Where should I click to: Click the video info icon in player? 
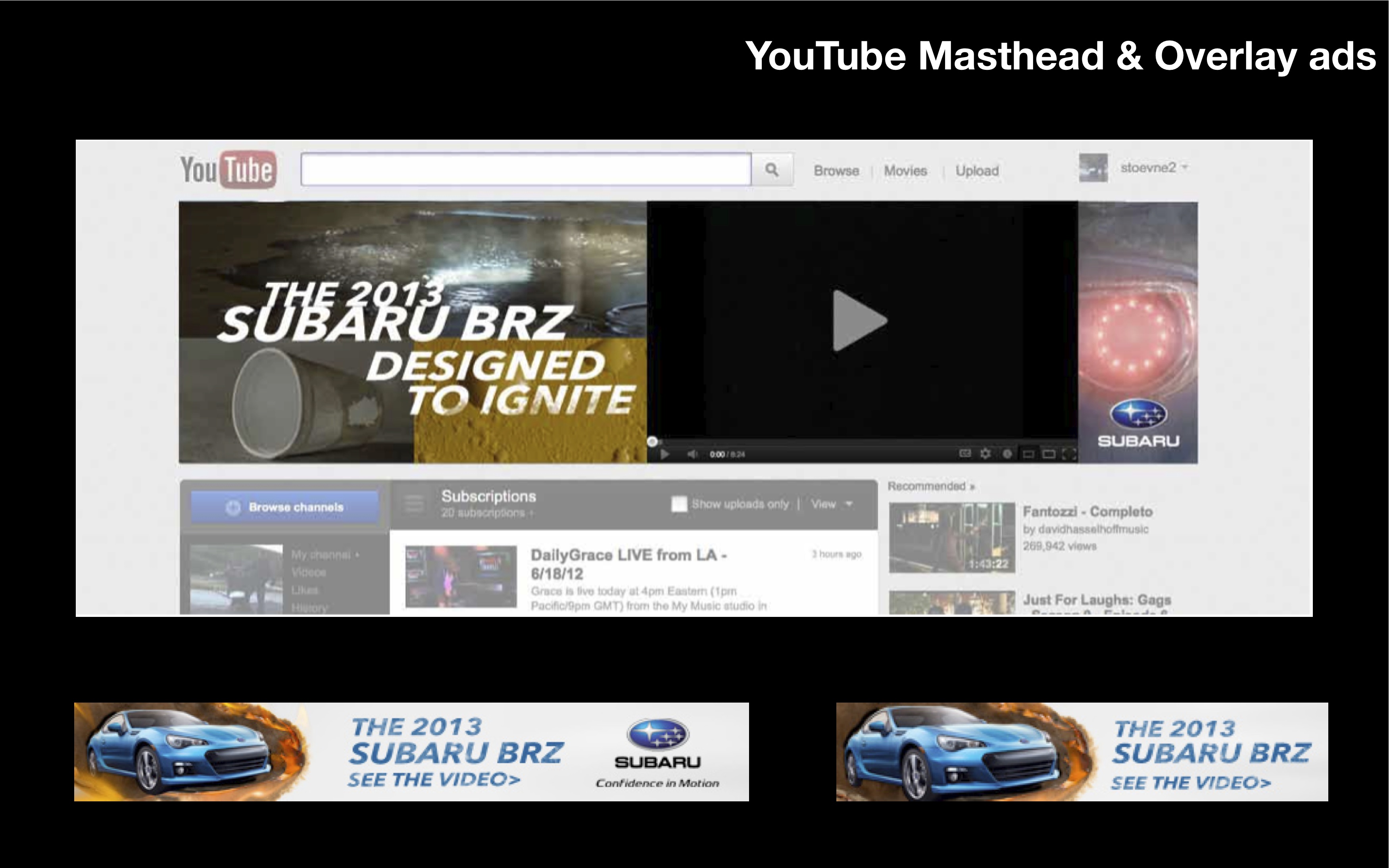click(x=1007, y=453)
